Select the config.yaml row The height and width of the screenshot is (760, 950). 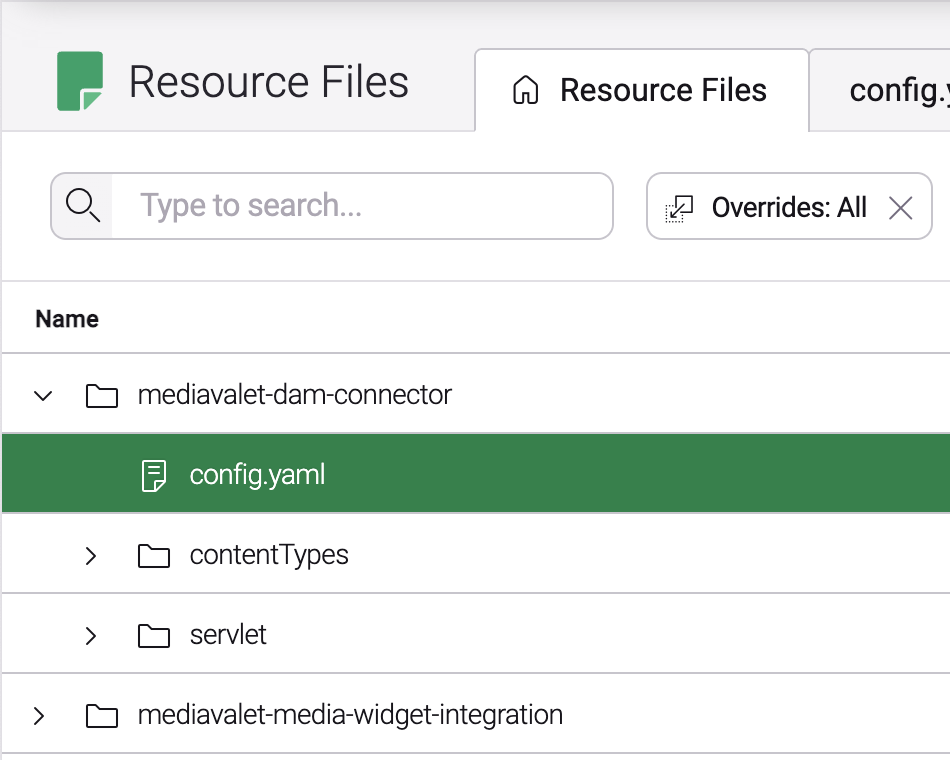476,473
